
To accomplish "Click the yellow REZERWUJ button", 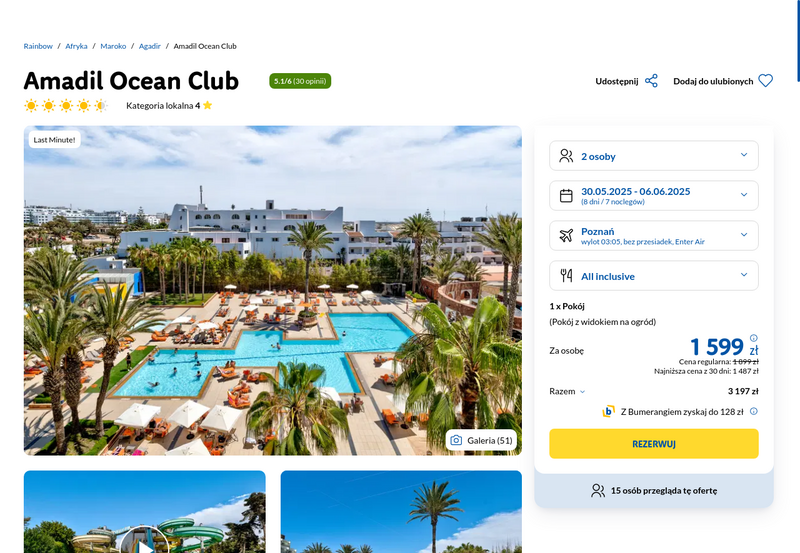I will pyautogui.click(x=654, y=444).
